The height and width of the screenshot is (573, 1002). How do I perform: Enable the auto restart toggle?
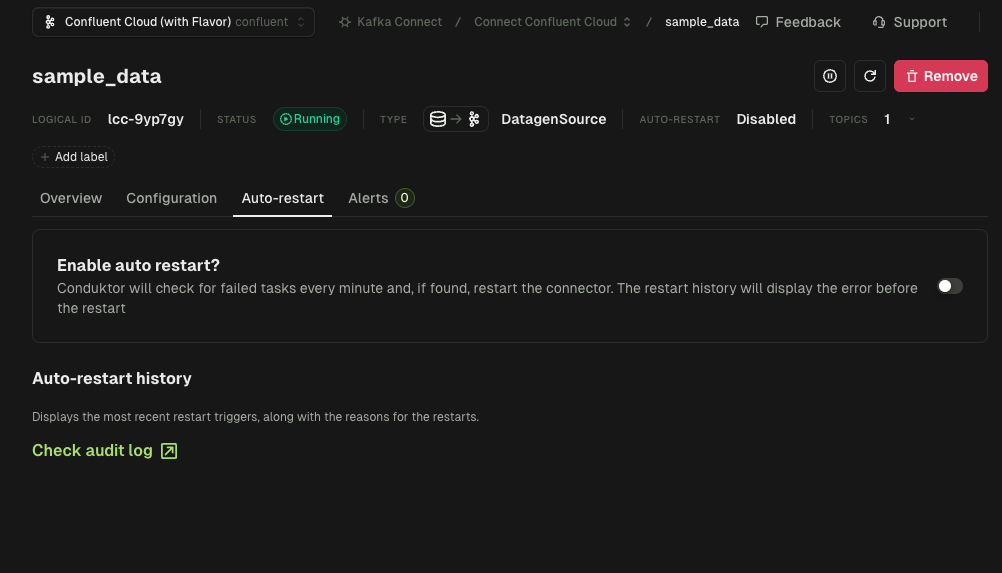point(949,286)
